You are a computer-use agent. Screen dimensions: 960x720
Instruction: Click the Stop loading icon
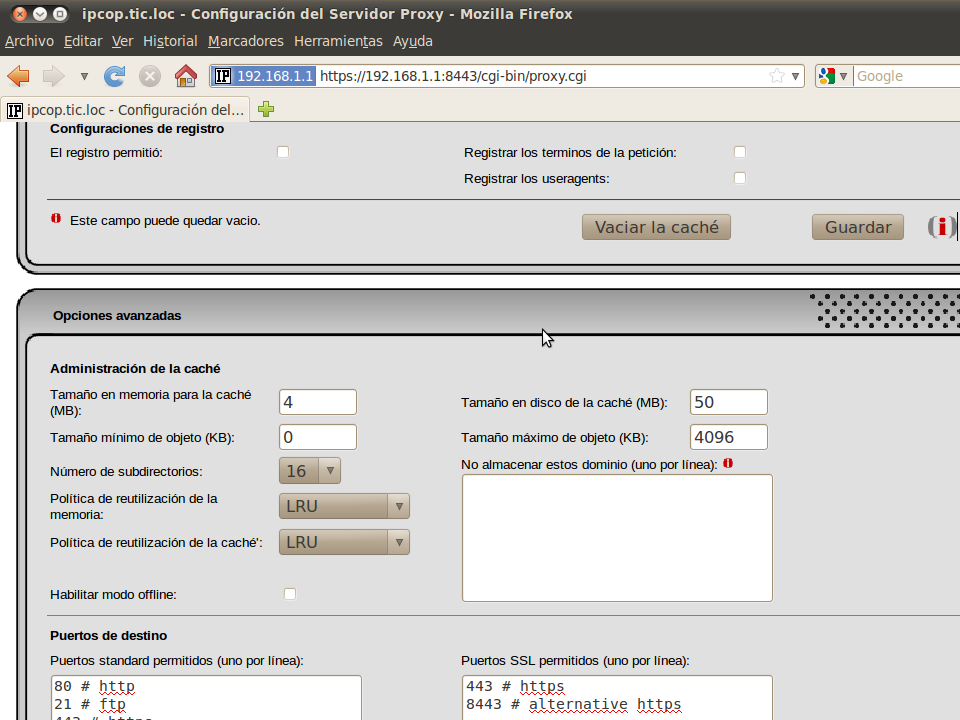point(150,76)
